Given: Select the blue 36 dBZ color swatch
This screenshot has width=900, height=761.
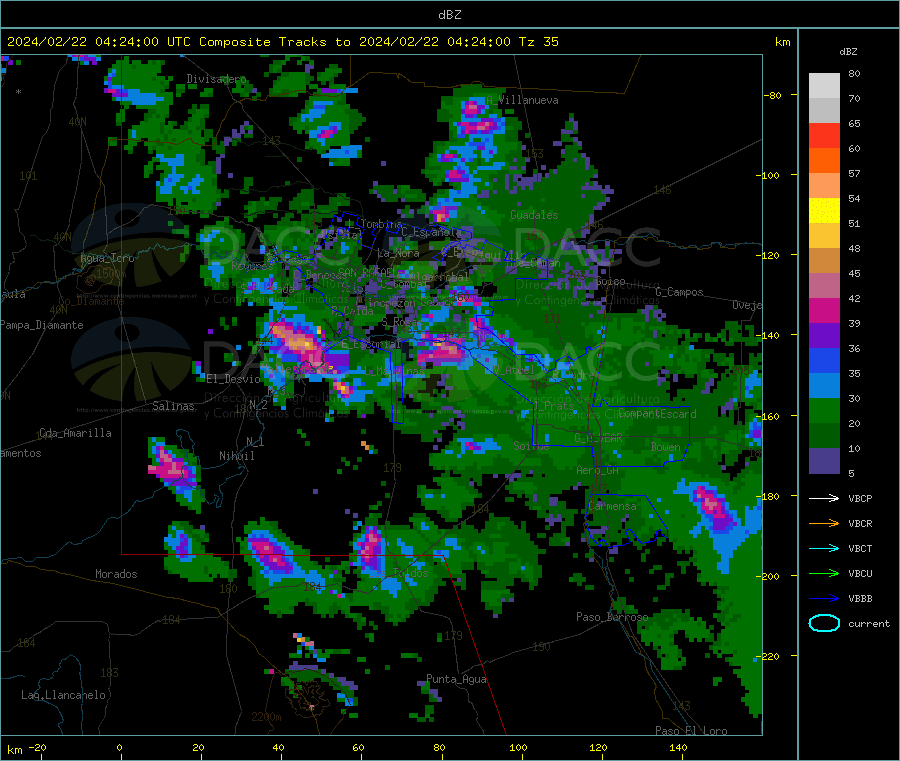Looking at the screenshot, I should point(824,360).
